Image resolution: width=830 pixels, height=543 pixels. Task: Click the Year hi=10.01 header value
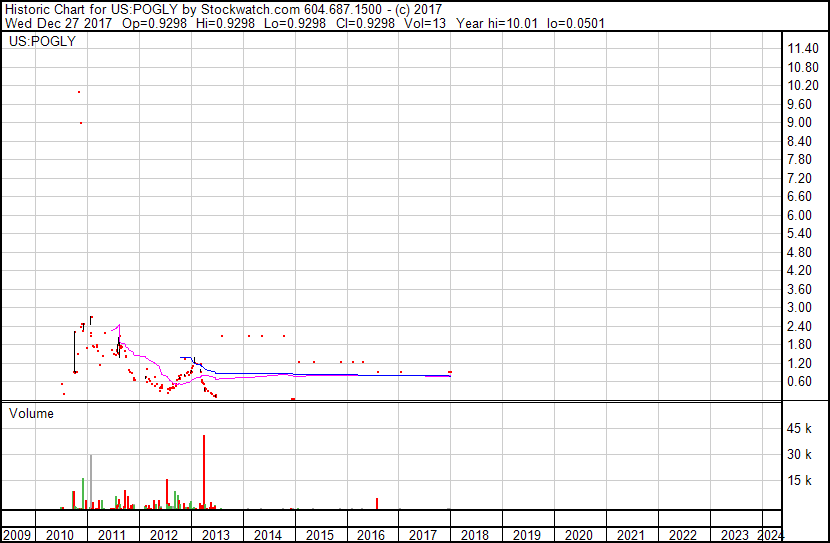pyautogui.click(x=497, y=23)
